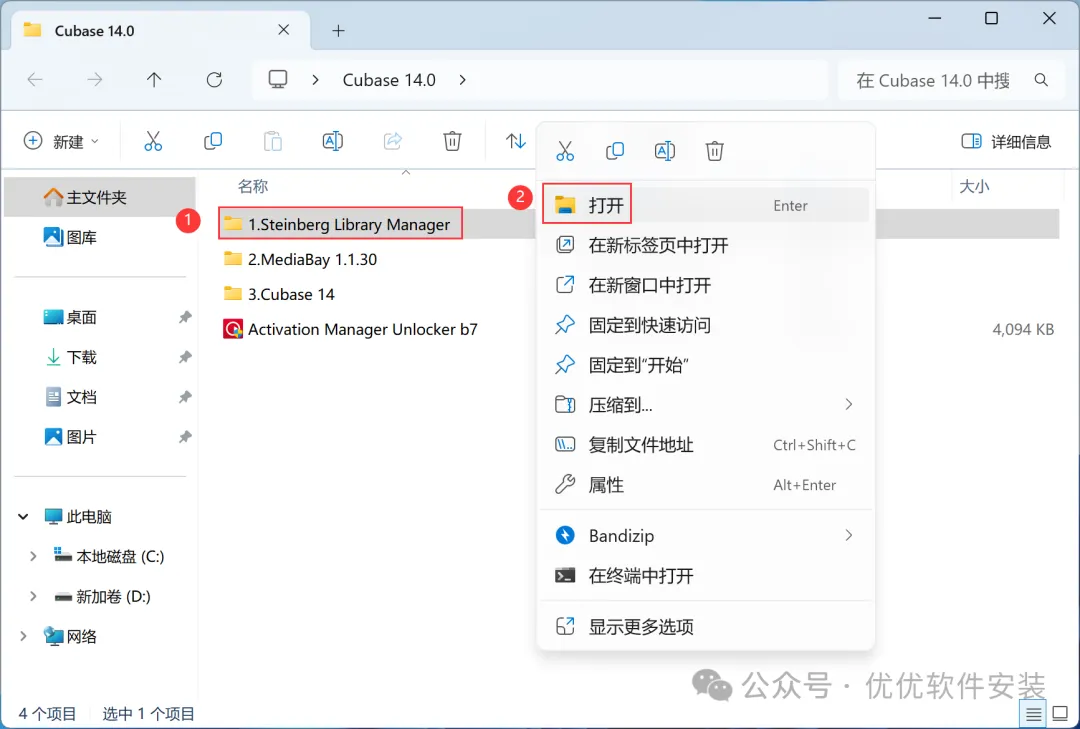Open the 新建 dropdown menu
The width and height of the screenshot is (1080, 729).
tap(61, 141)
